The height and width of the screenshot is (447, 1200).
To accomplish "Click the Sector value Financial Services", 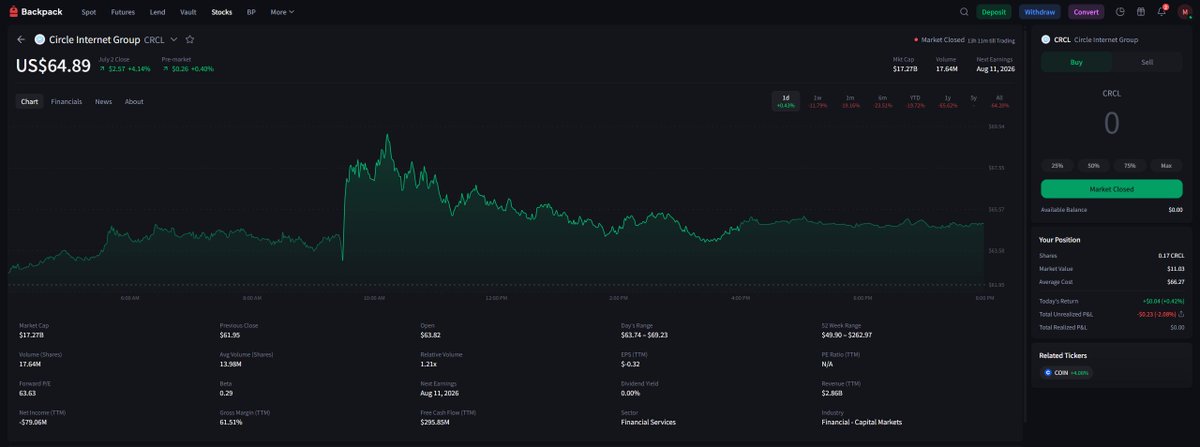I will [648, 422].
